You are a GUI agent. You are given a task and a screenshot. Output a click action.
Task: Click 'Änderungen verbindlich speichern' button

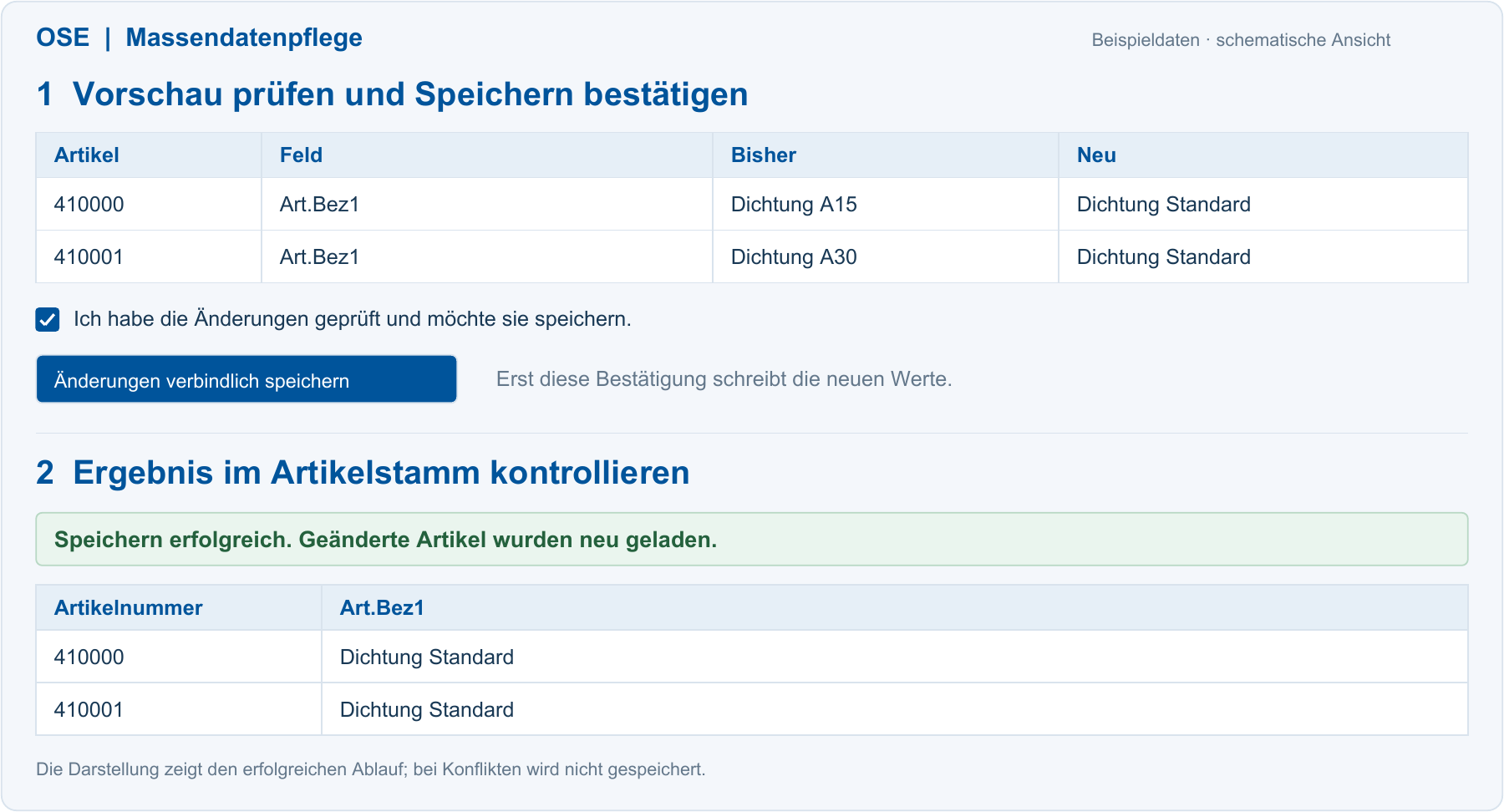(246, 379)
